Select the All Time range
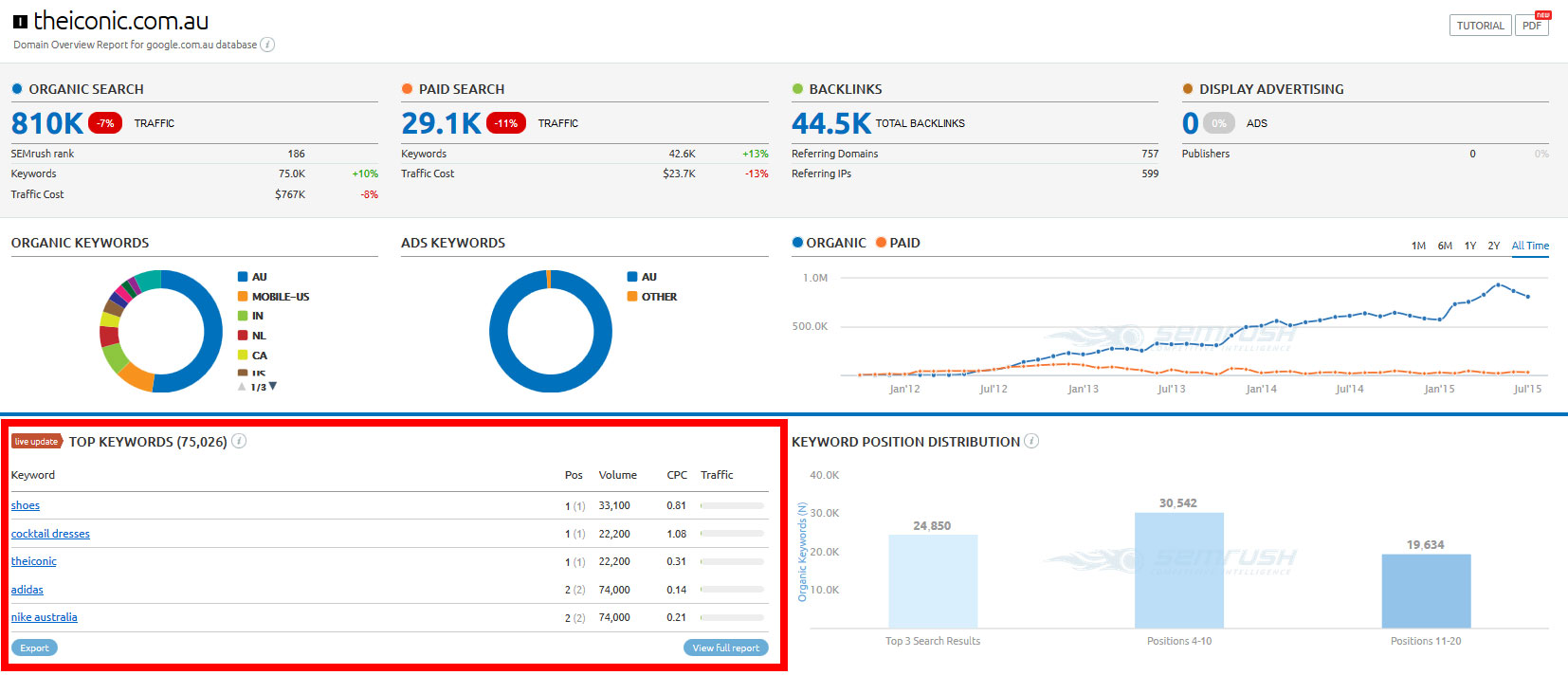Image resolution: width=1568 pixels, height=675 pixels. click(1530, 246)
